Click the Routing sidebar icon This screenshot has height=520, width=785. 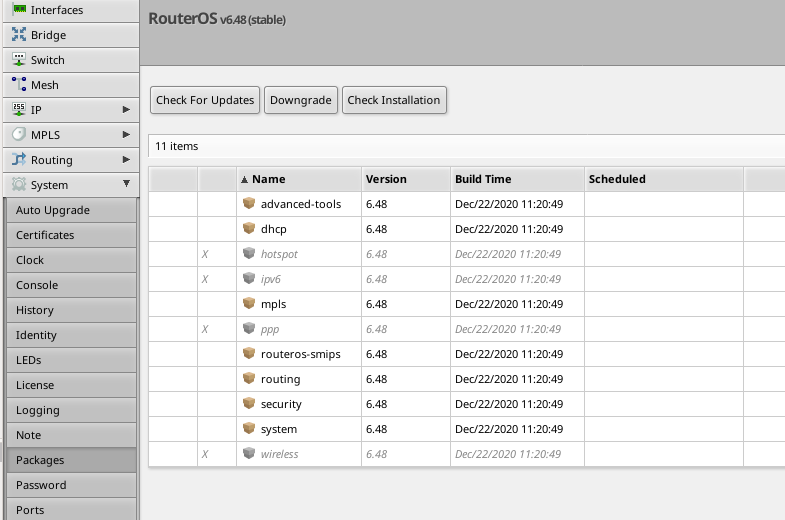click(19, 159)
